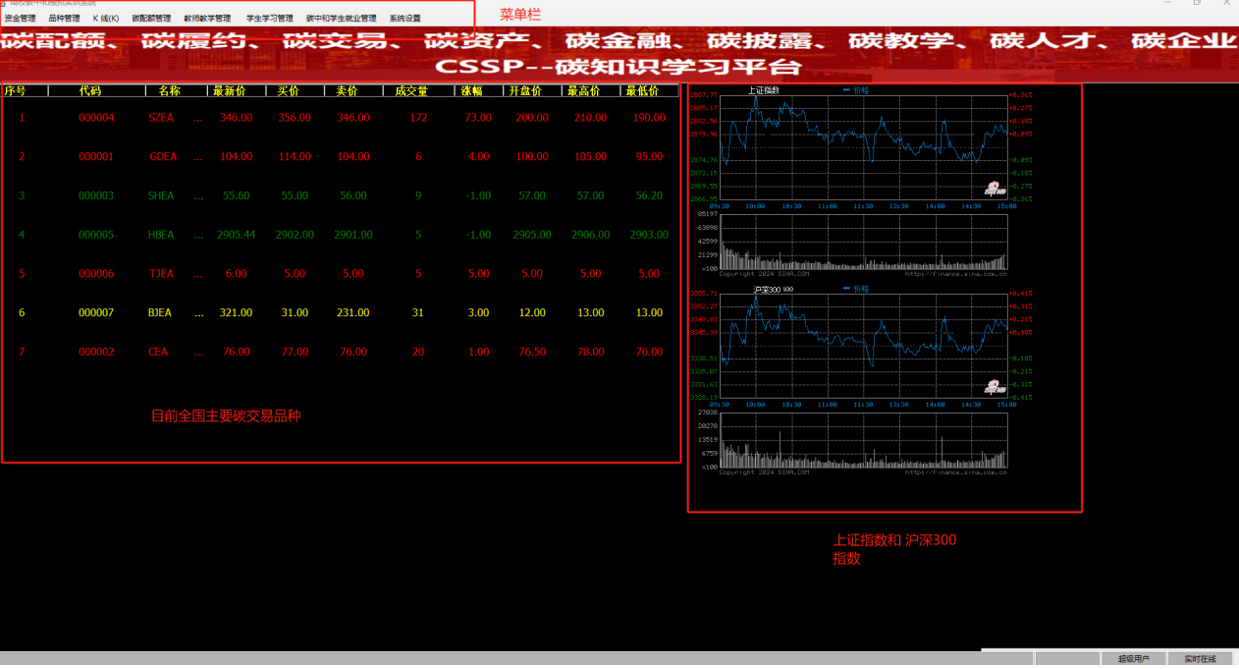Click the 实时在线 status indicator

point(1200,659)
